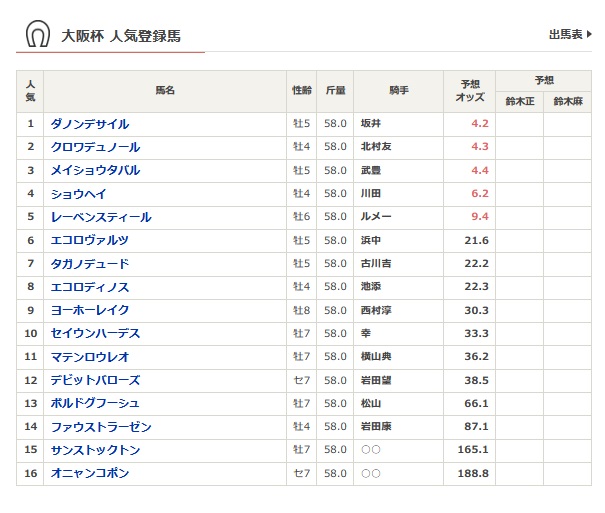Click jockey name 池添

pos(371,287)
